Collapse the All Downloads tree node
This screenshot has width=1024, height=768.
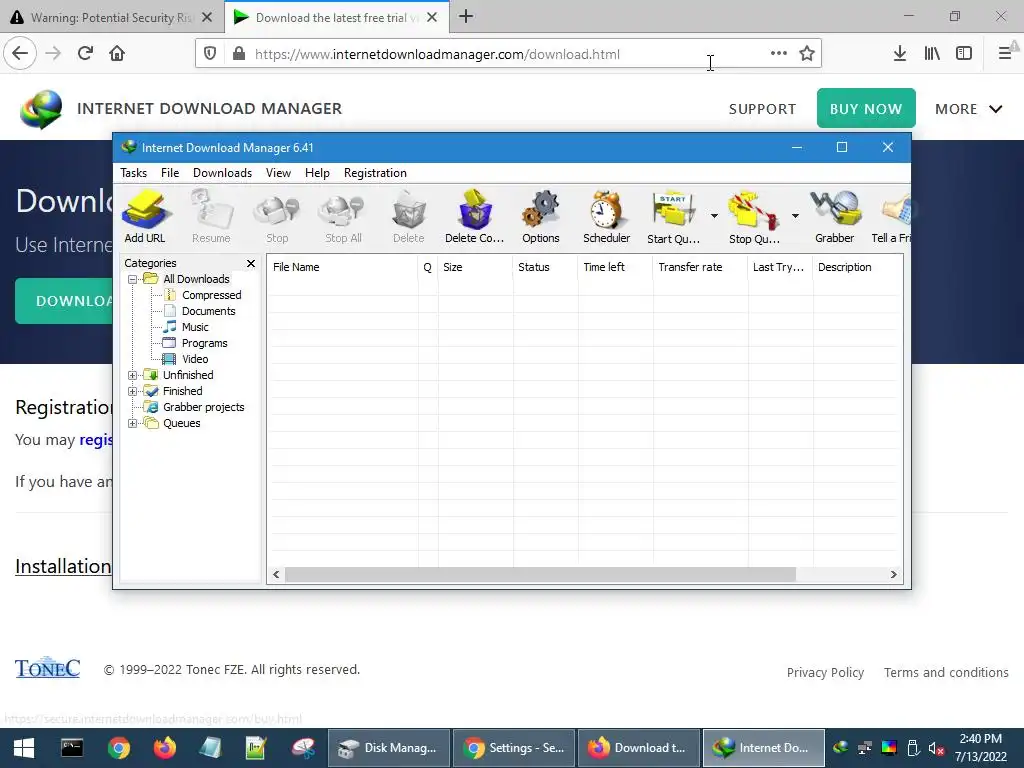133,279
